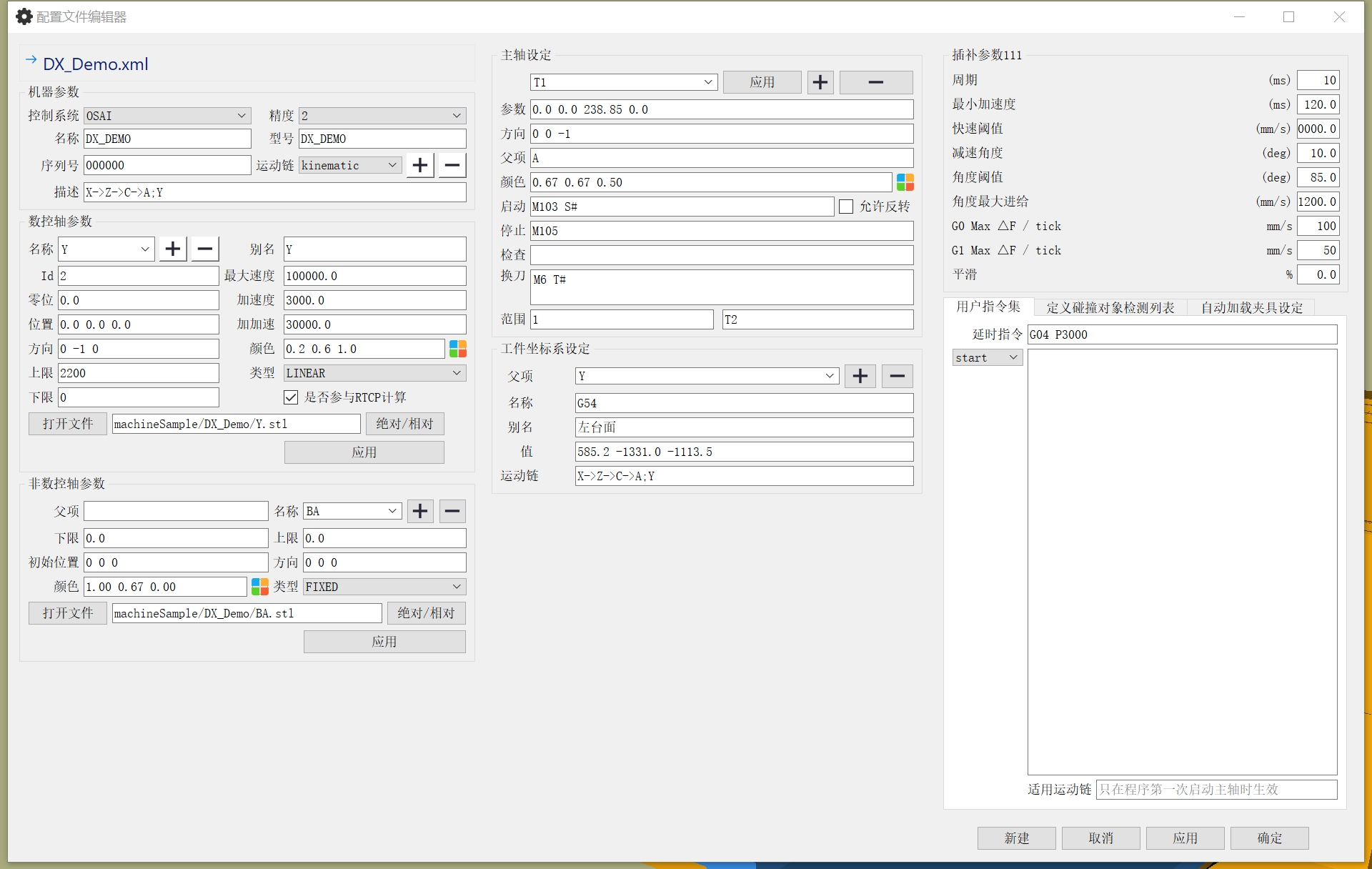Image resolution: width=1372 pixels, height=869 pixels.
Task: Click the 描述 field with X->Z->C->A;Y
Action: pos(275,192)
